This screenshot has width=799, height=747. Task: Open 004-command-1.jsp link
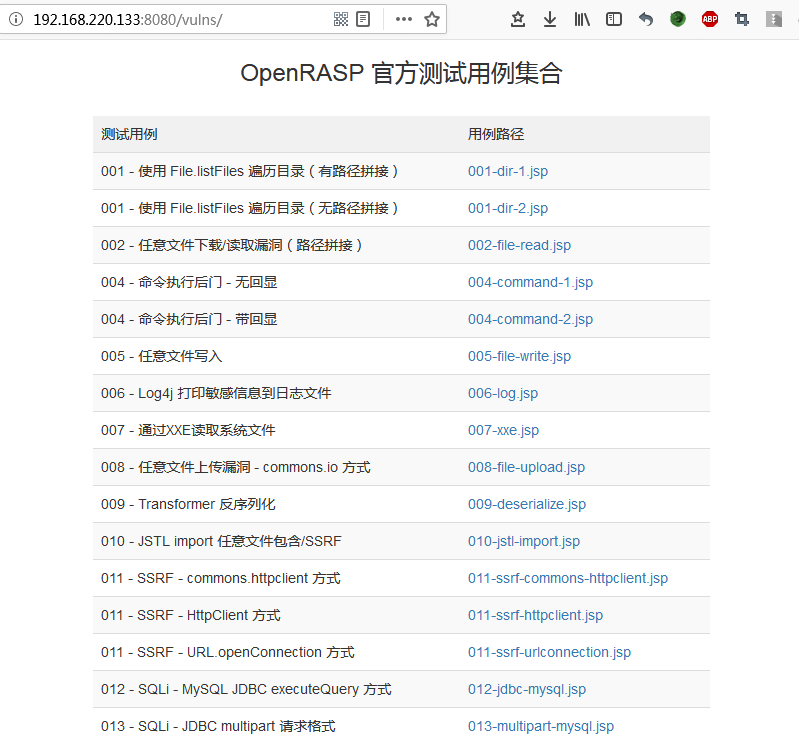(x=530, y=282)
